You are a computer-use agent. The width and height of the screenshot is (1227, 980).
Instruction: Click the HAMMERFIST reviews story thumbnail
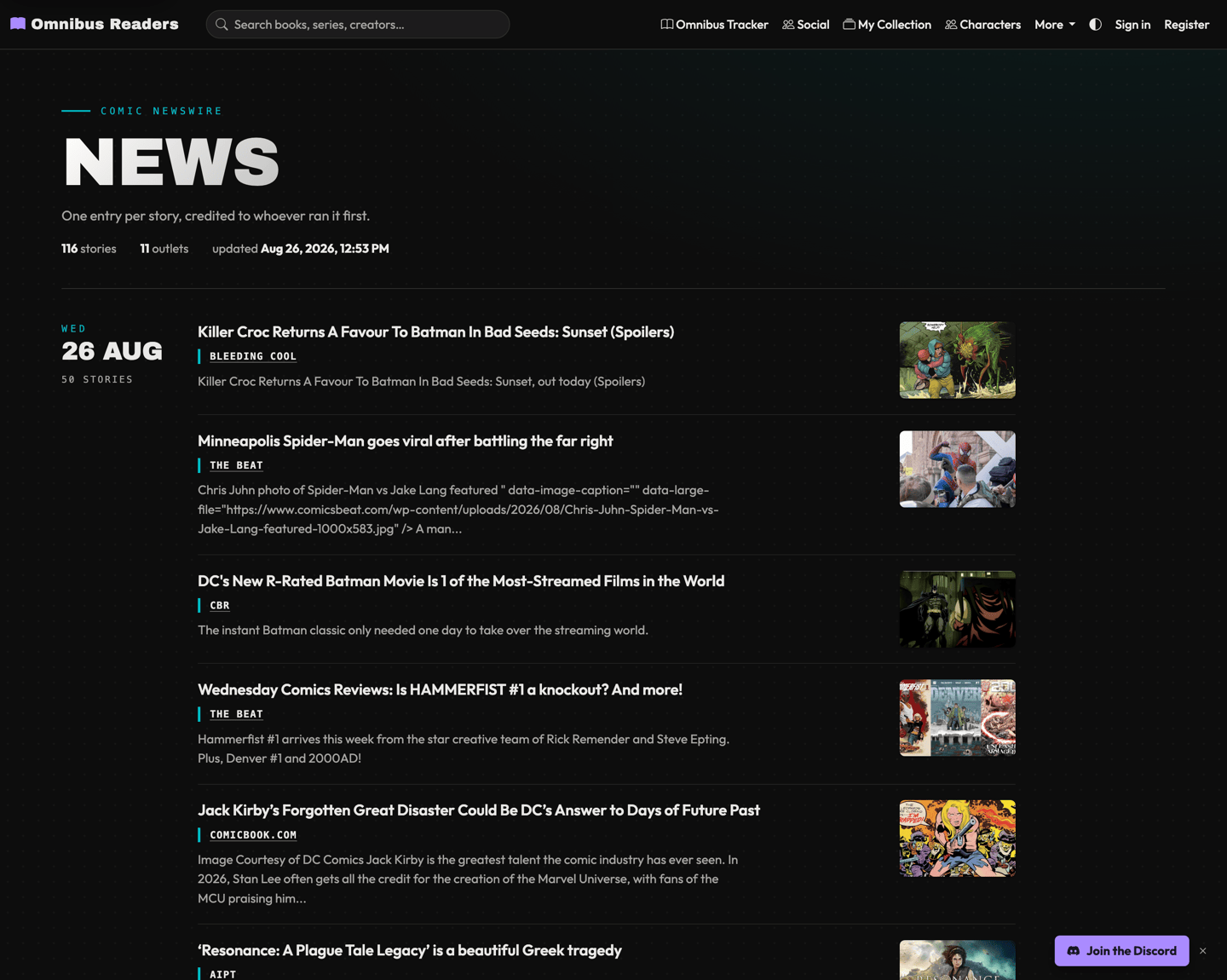click(x=957, y=718)
